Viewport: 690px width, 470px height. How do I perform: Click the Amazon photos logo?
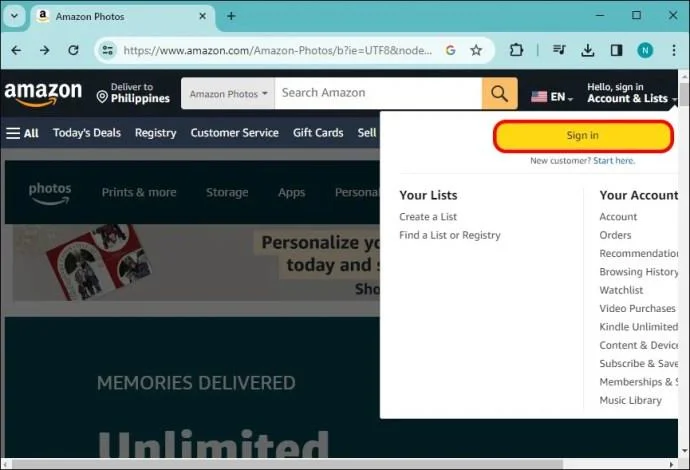click(50, 193)
